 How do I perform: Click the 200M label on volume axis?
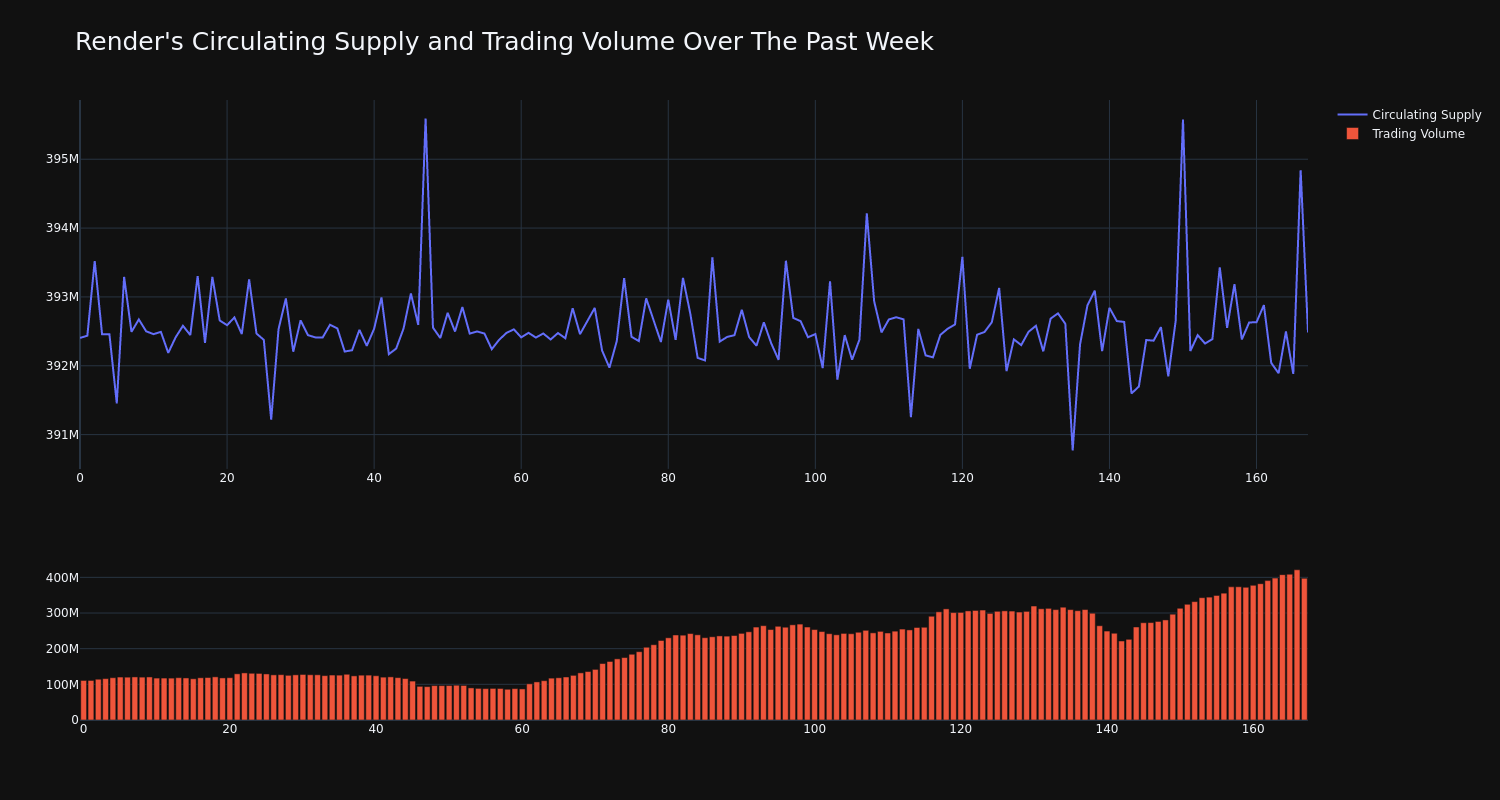pos(62,649)
